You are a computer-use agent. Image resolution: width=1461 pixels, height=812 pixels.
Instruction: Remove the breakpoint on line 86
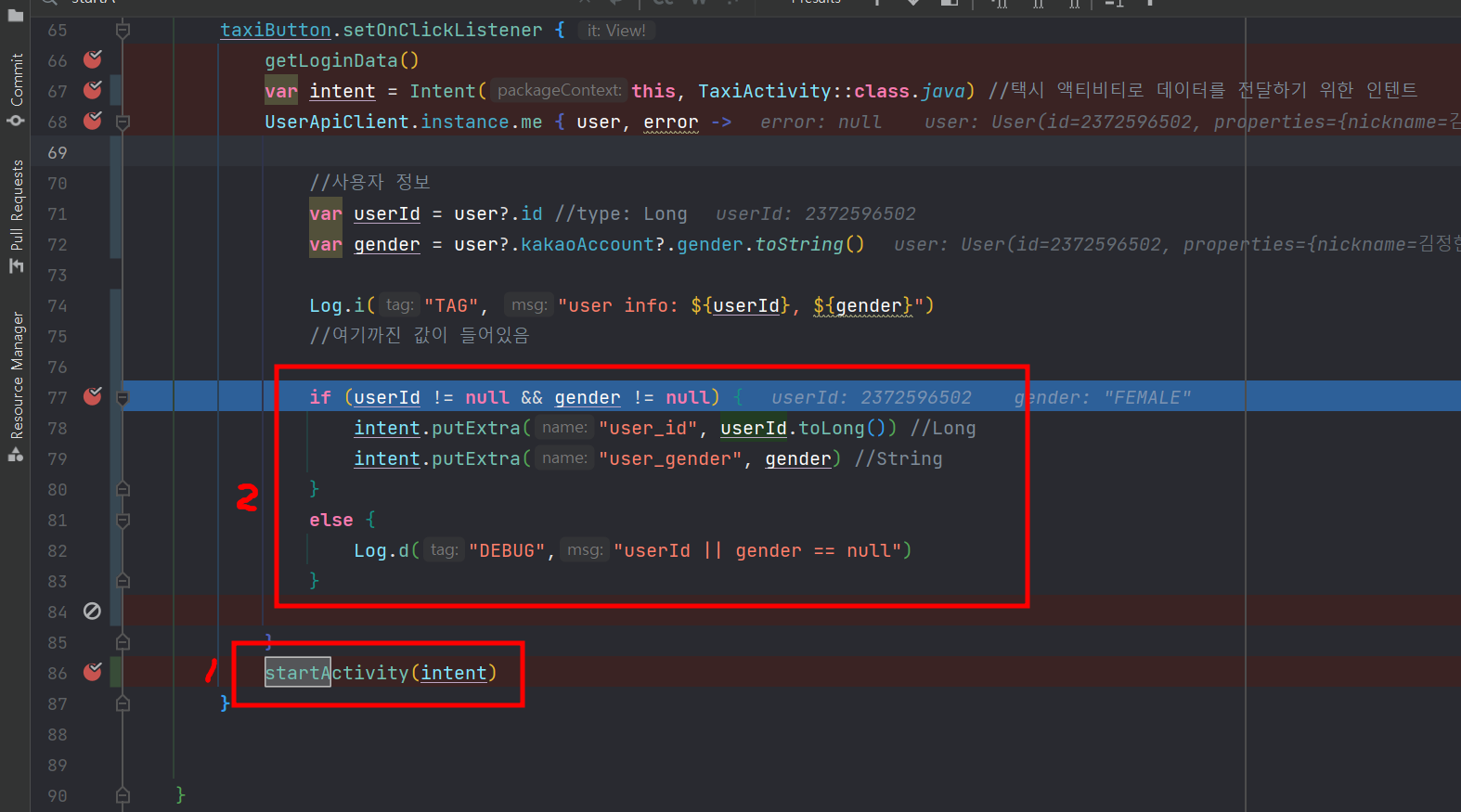pos(93,672)
